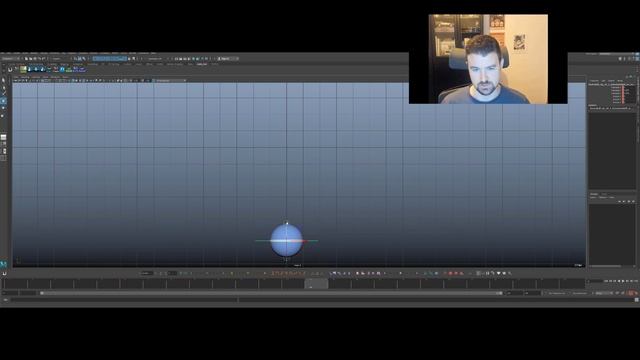Click the playback range slider bar
The image size is (640, 360).
(x=271, y=293)
